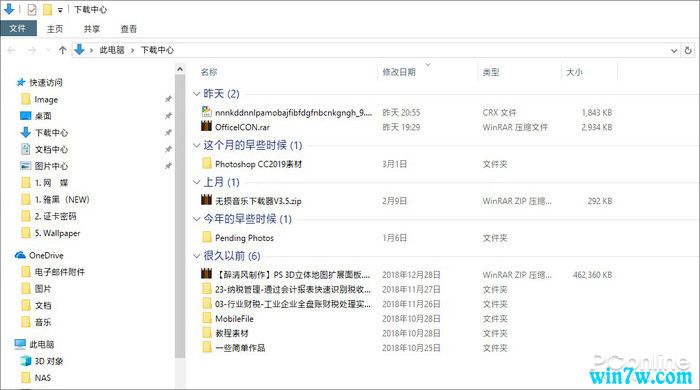Open the 文件 menu tab
Viewport: 700px width, 390px height.
18,29
